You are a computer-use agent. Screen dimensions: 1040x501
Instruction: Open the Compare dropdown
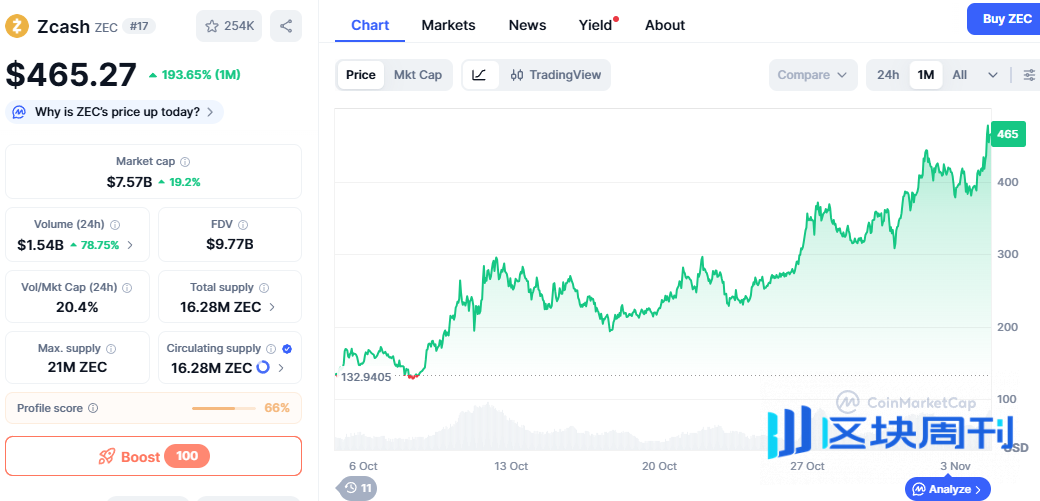point(813,75)
